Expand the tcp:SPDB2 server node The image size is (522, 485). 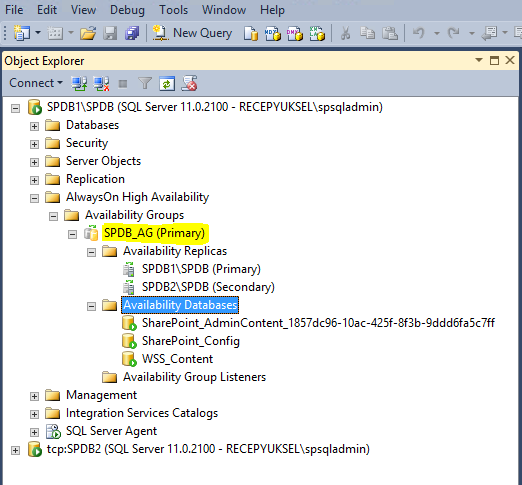tap(15, 450)
